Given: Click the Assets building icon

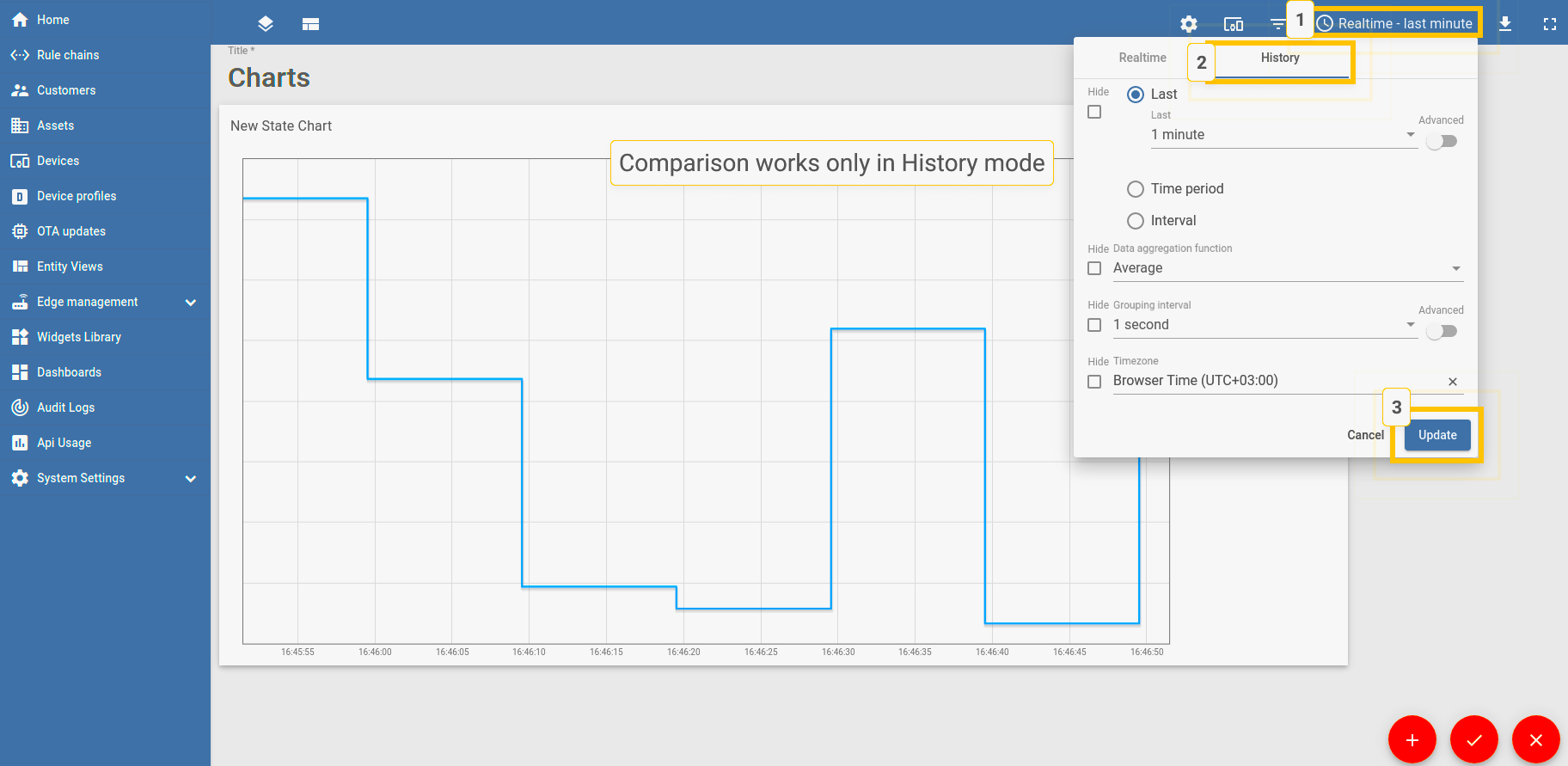Looking at the screenshot, I should [20, 126].
